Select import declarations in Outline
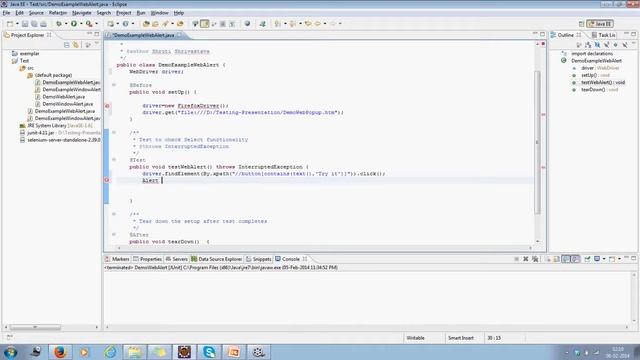This screenshot has width=640, height=360. pyautogui.click(x=592, y=53)
